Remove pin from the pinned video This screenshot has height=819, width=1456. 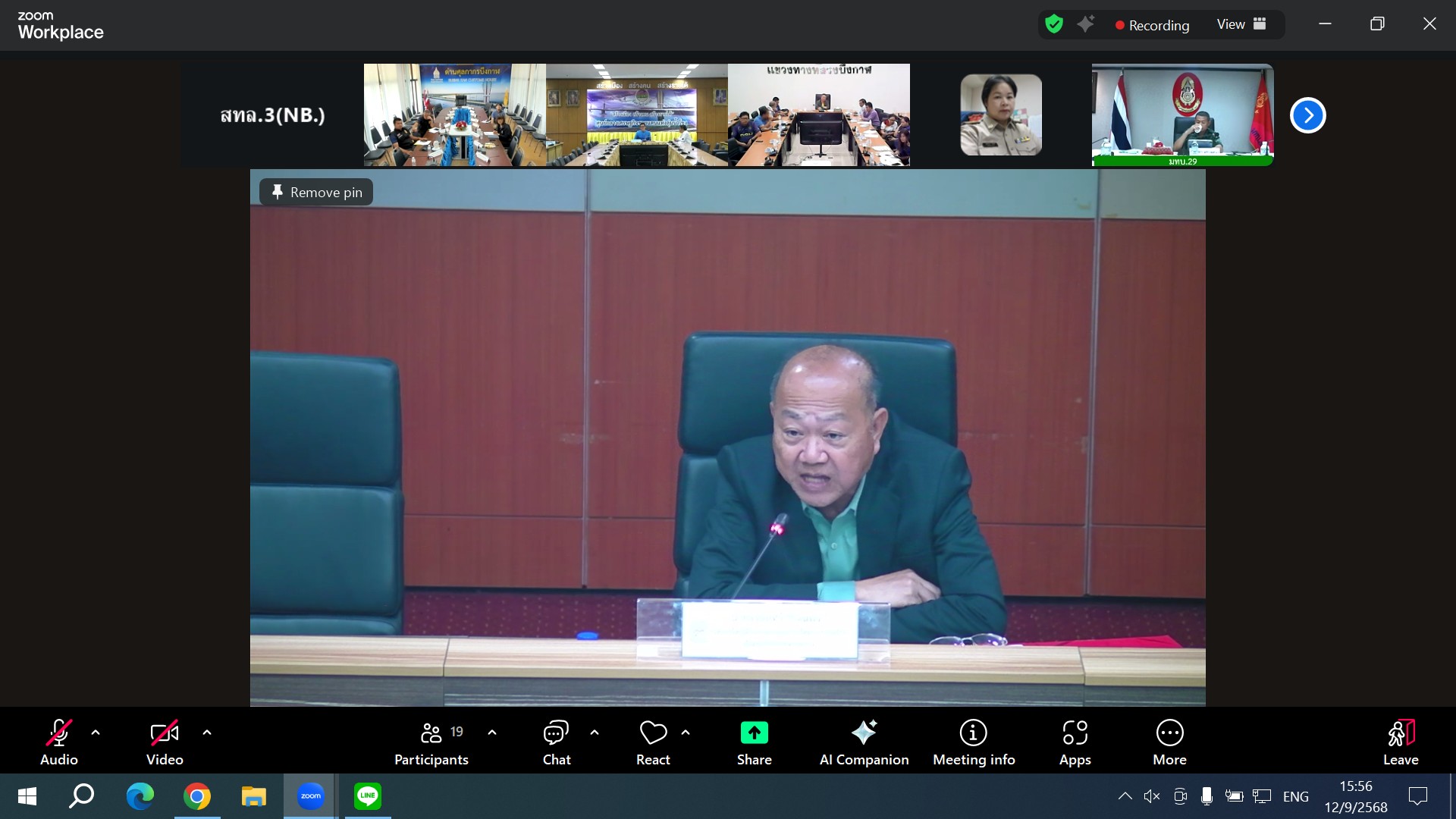pos(316,193)
